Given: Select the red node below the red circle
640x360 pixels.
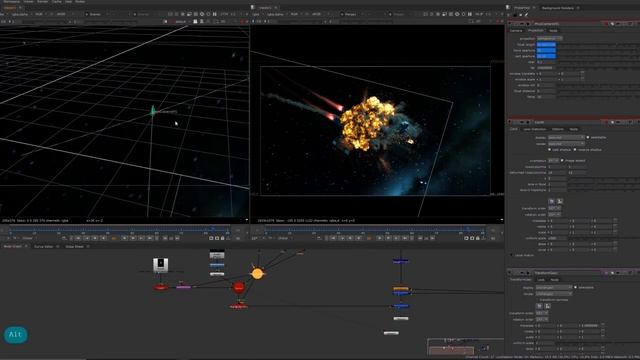Looking at the screenshot, I should coord(238,306).
